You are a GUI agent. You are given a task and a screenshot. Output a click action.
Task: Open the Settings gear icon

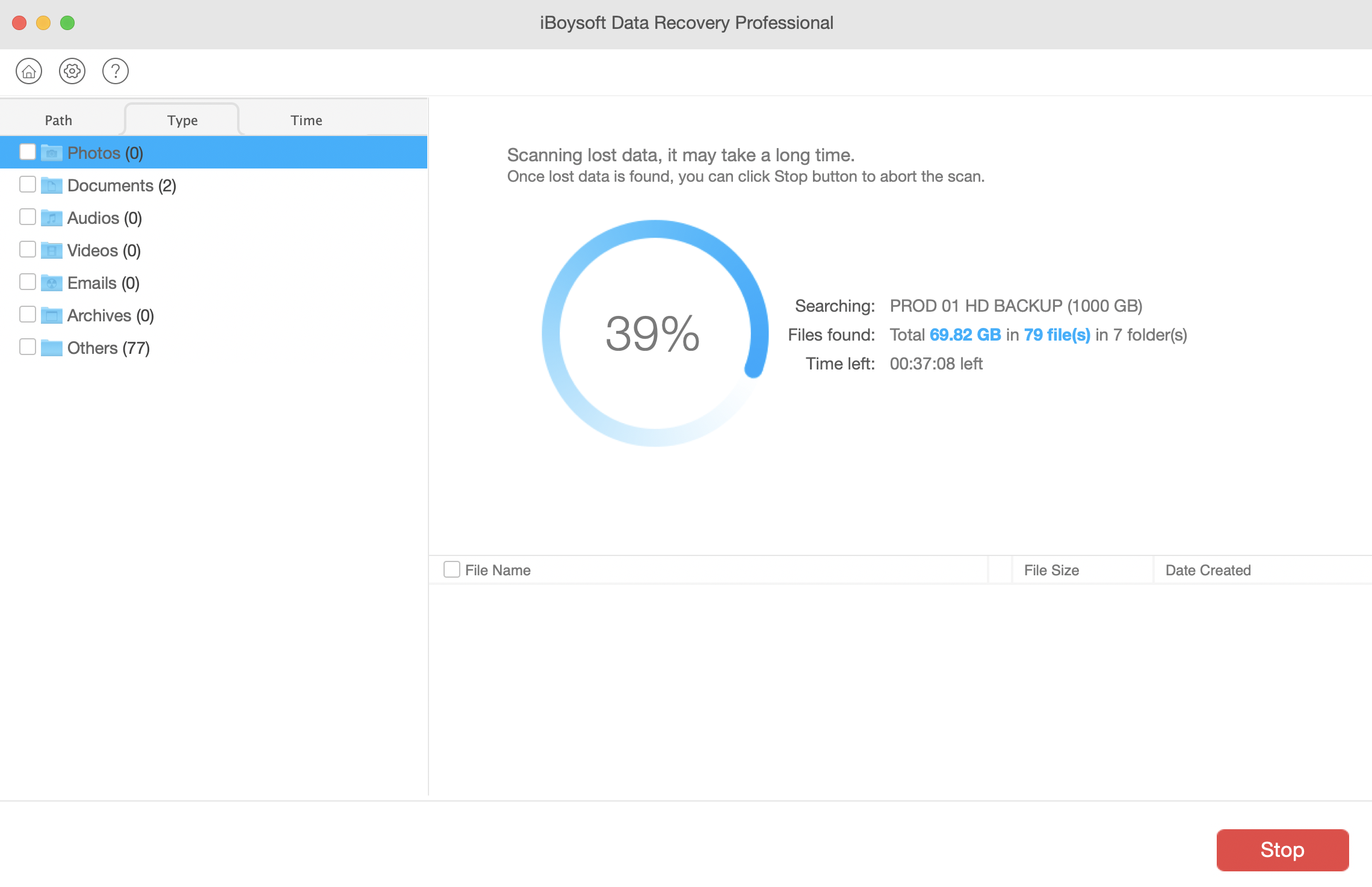[72, 71]
